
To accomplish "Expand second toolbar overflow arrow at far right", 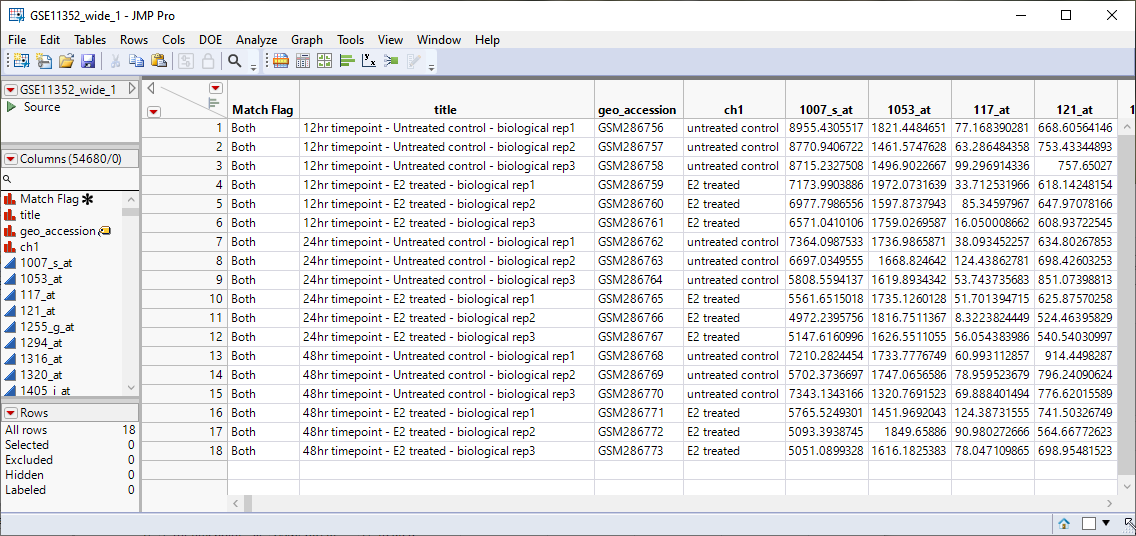I will pyautogui.click(x=431, y=66).
